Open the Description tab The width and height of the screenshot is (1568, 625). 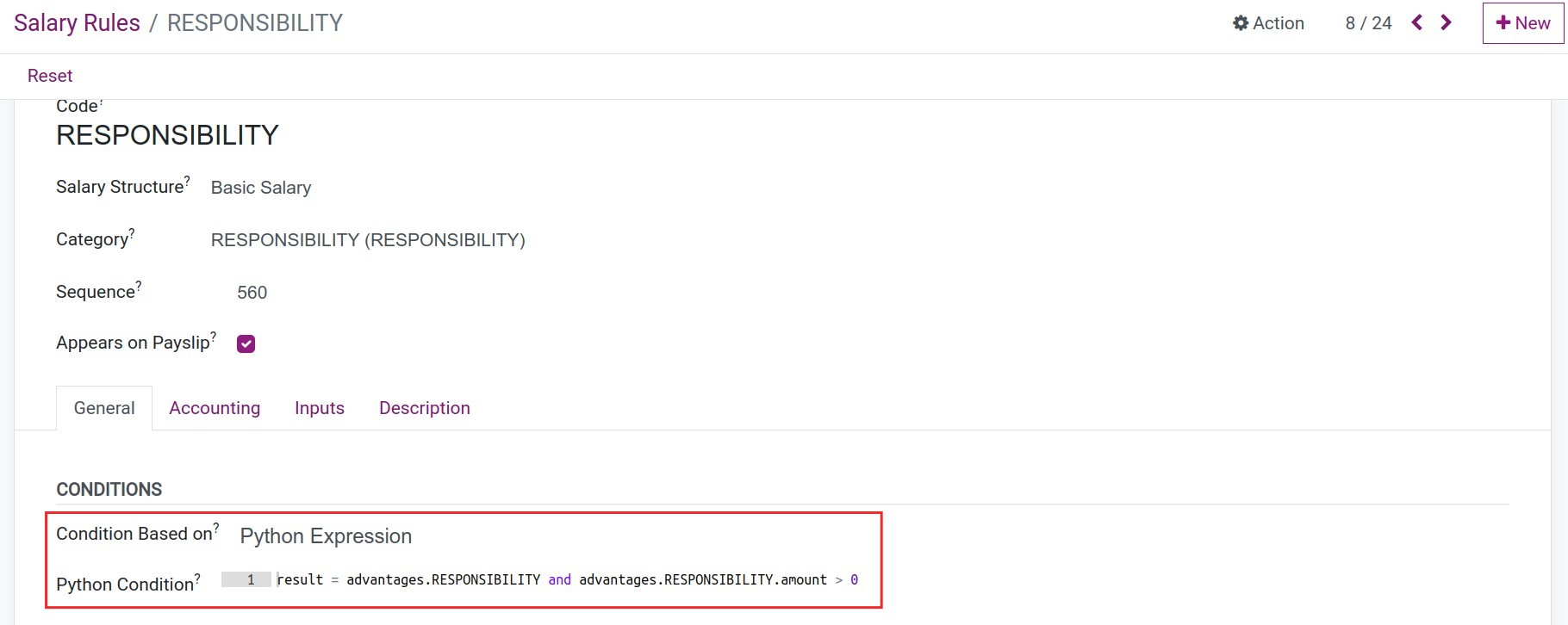click(x=424, y=407)
